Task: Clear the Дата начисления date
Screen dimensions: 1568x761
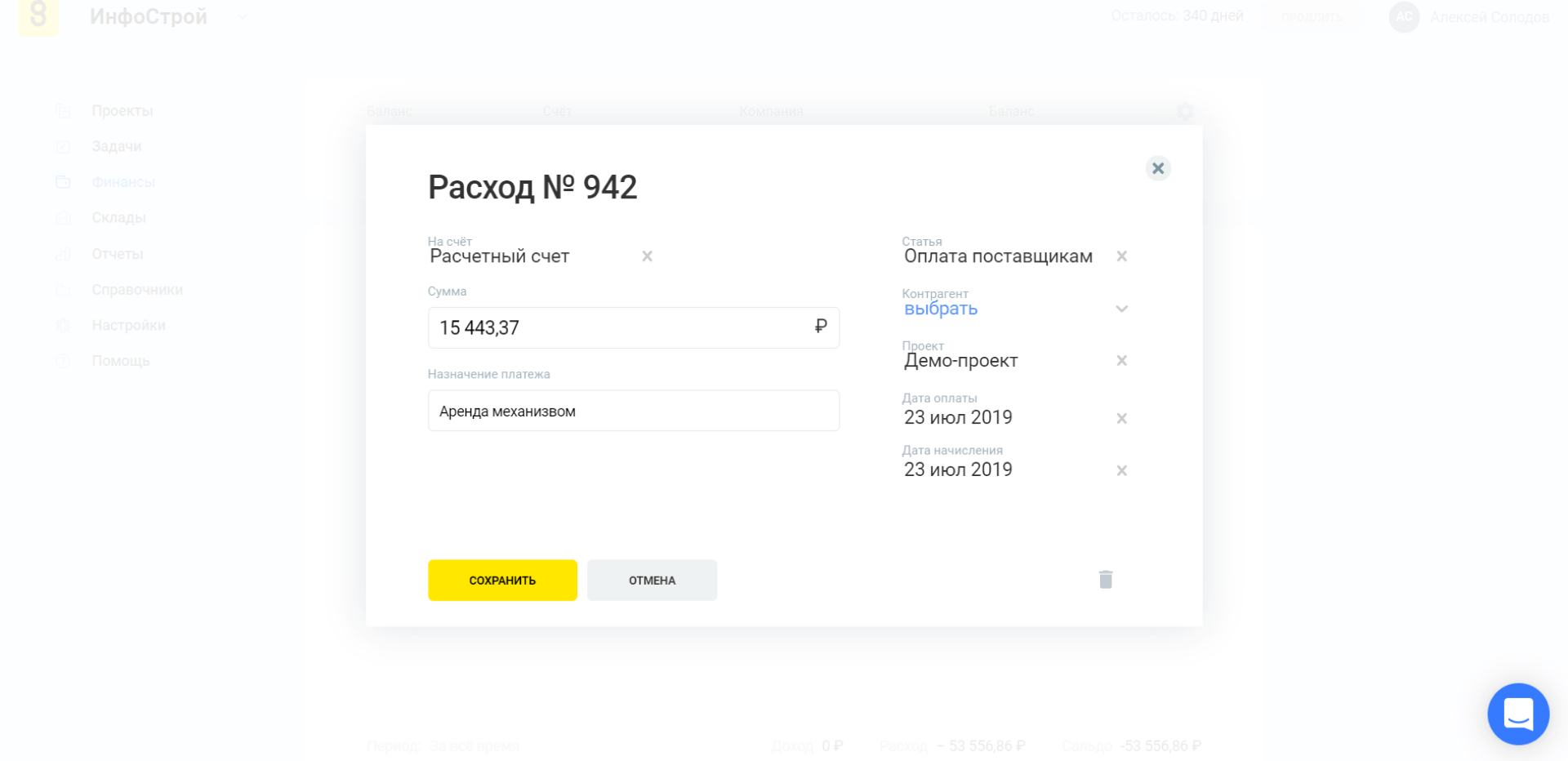Action: (1121, 470)
